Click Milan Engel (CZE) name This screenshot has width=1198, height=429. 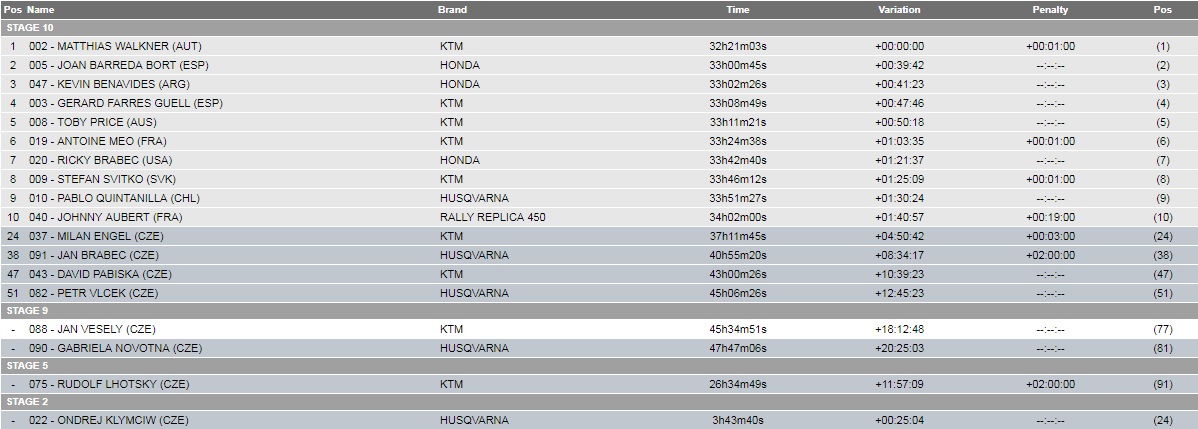[110, 236]
